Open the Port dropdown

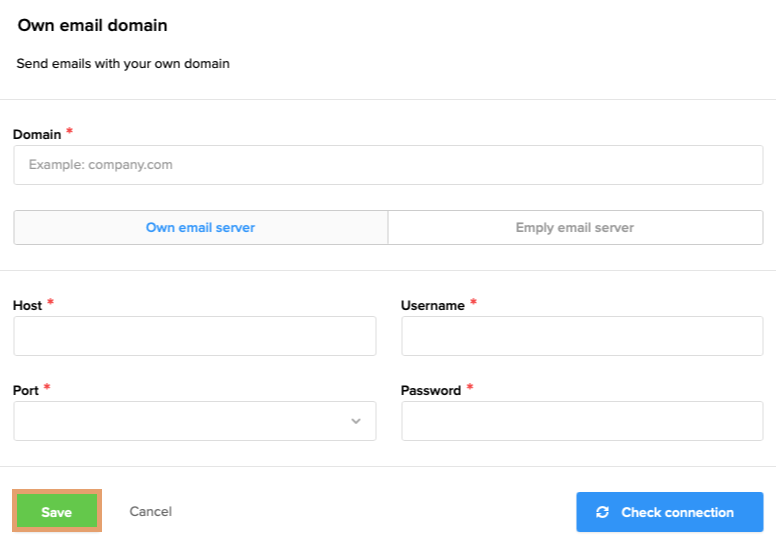pos(194,421)
